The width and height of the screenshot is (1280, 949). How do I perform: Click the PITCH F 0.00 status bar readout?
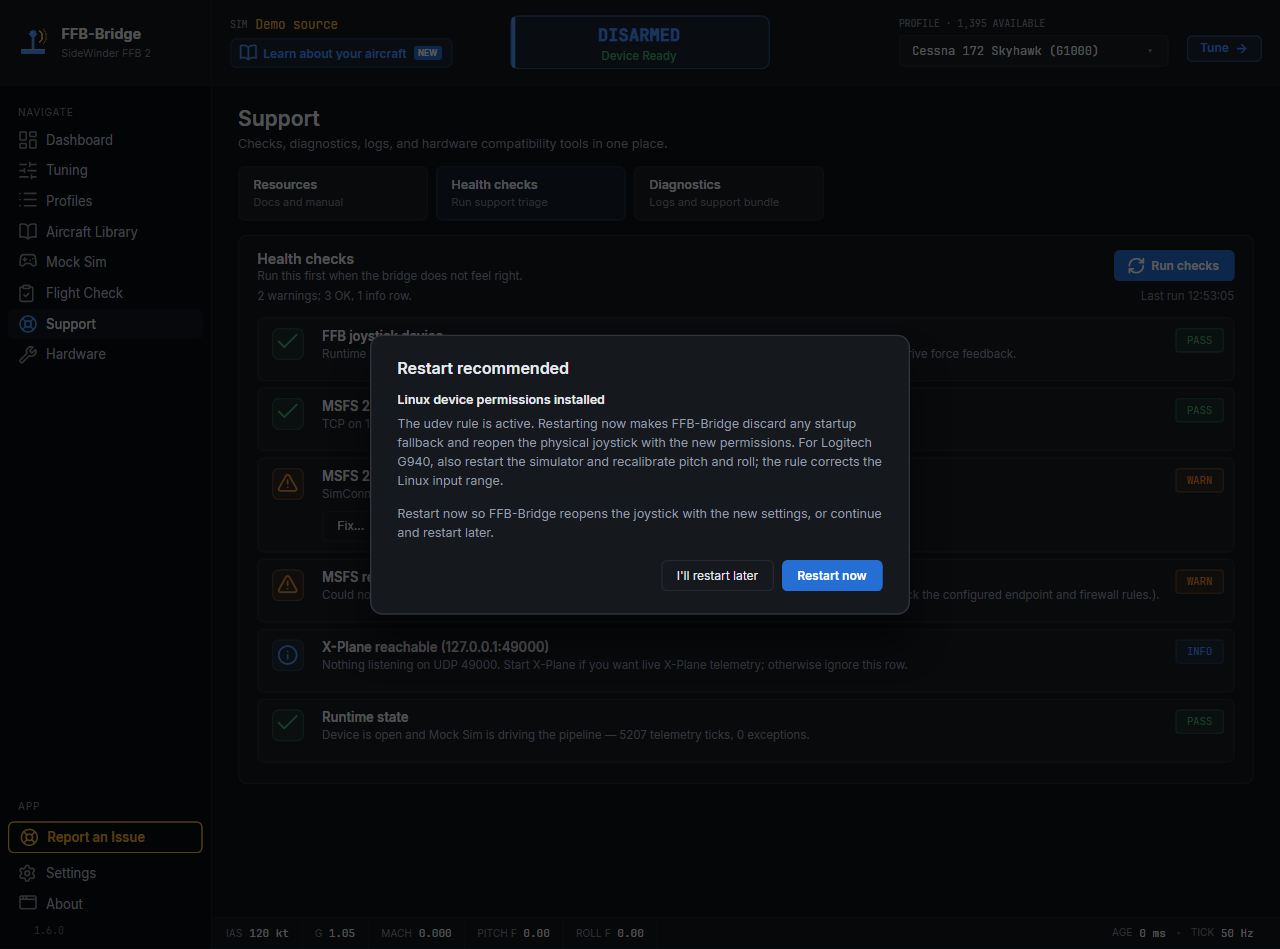point(514,933)
